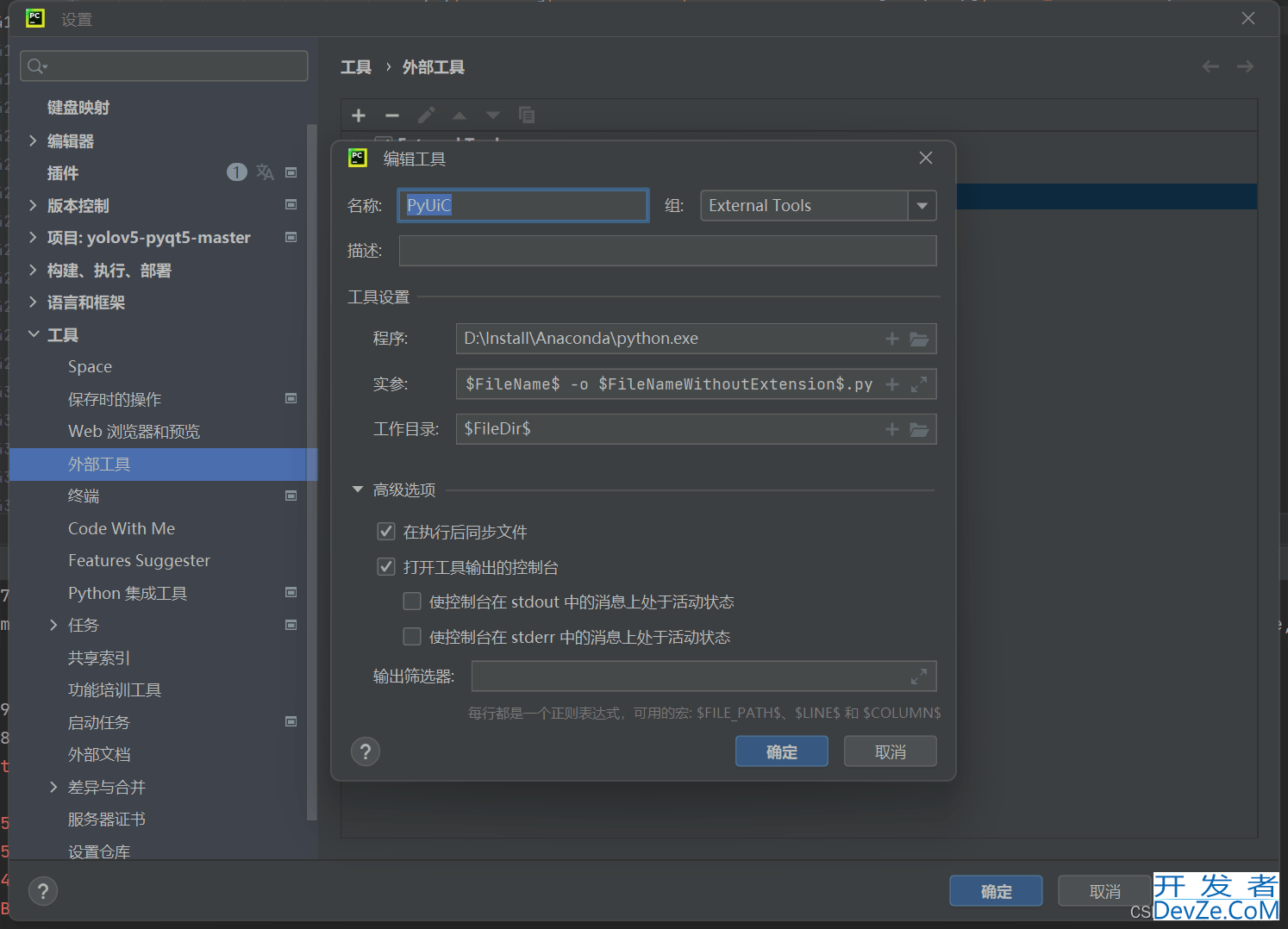The width and height of the screenshot is (1288, 929).
Task: Expand the 版本控制 settings node
Action: pyautogui.click(x=33, y=205)
